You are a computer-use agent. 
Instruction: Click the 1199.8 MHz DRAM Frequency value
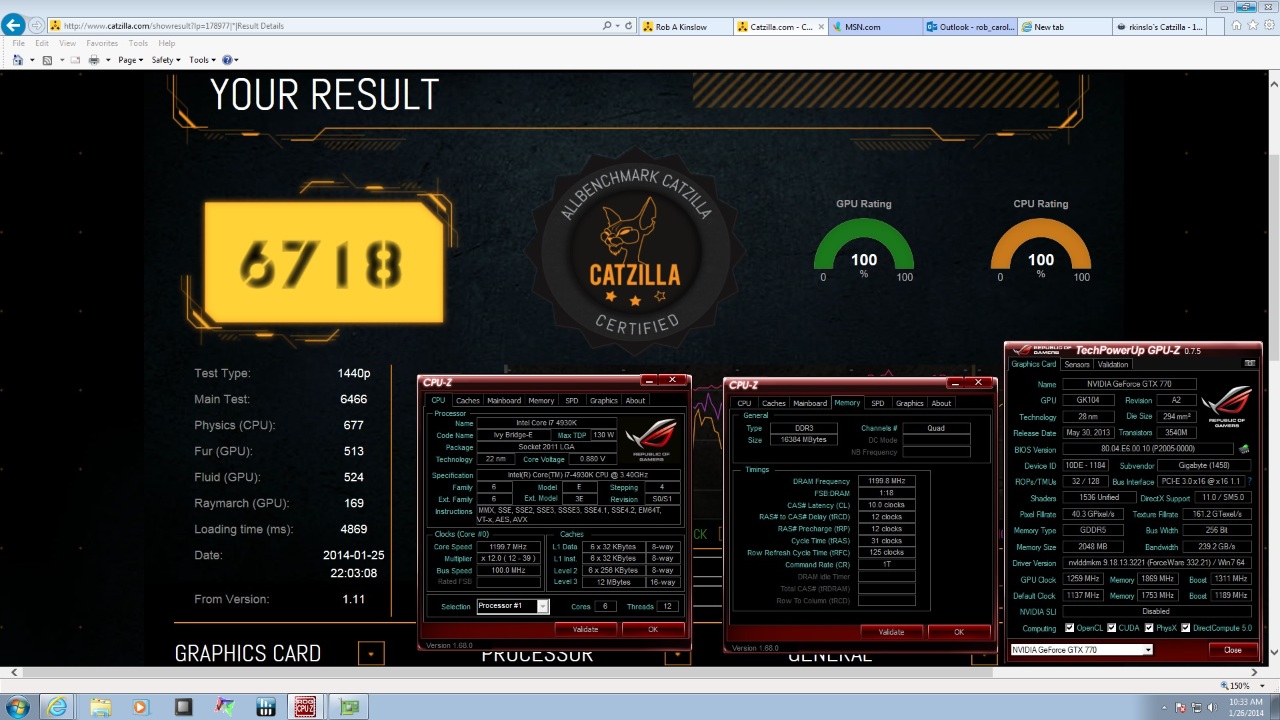(x=885, y=481)
